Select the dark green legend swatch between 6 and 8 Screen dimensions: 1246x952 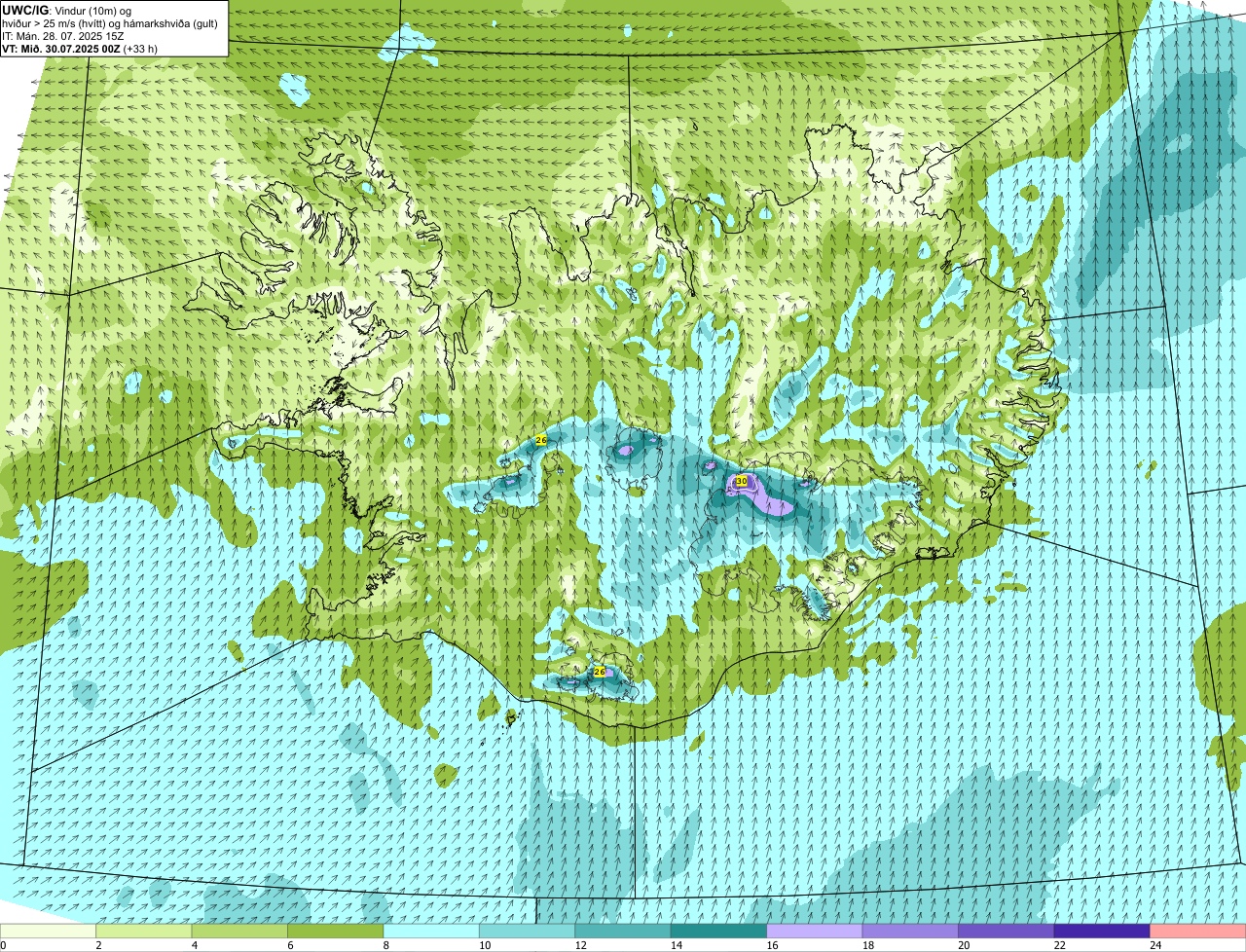336,931
